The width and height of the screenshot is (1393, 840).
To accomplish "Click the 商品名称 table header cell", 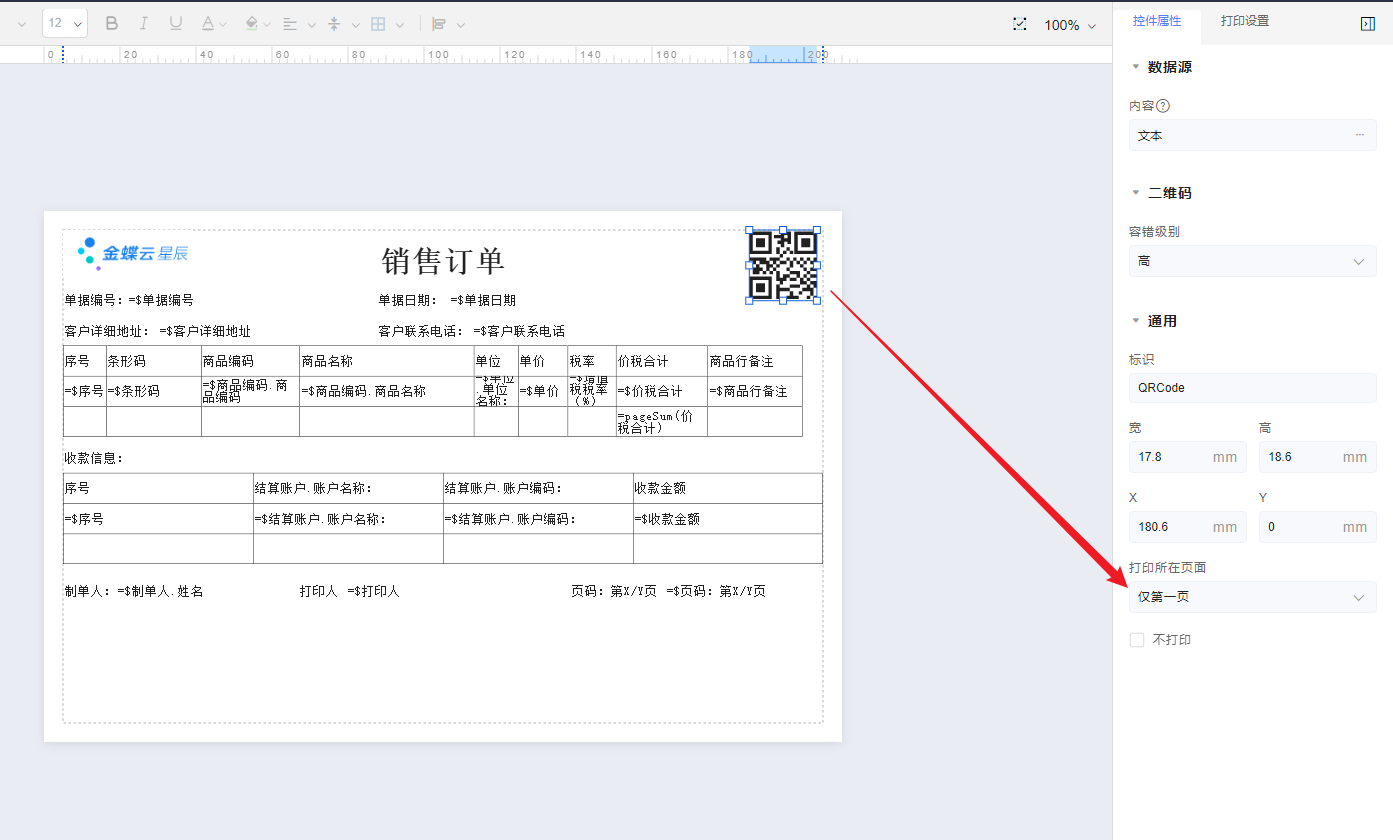I will tap(387, 361).
